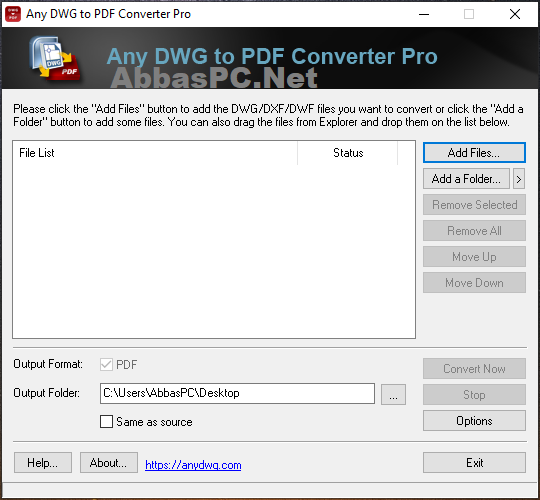540x500 pixels.
Task: Click the Move Down button
Action: [x=474, y=282]
